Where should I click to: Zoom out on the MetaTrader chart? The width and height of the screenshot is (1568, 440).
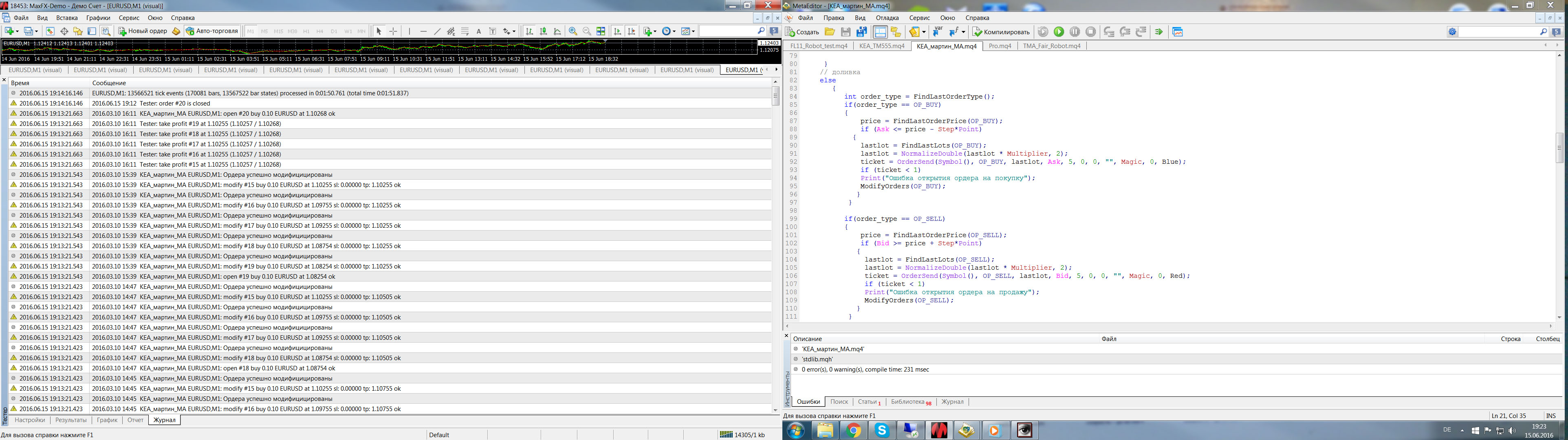(x=587, y=31)
